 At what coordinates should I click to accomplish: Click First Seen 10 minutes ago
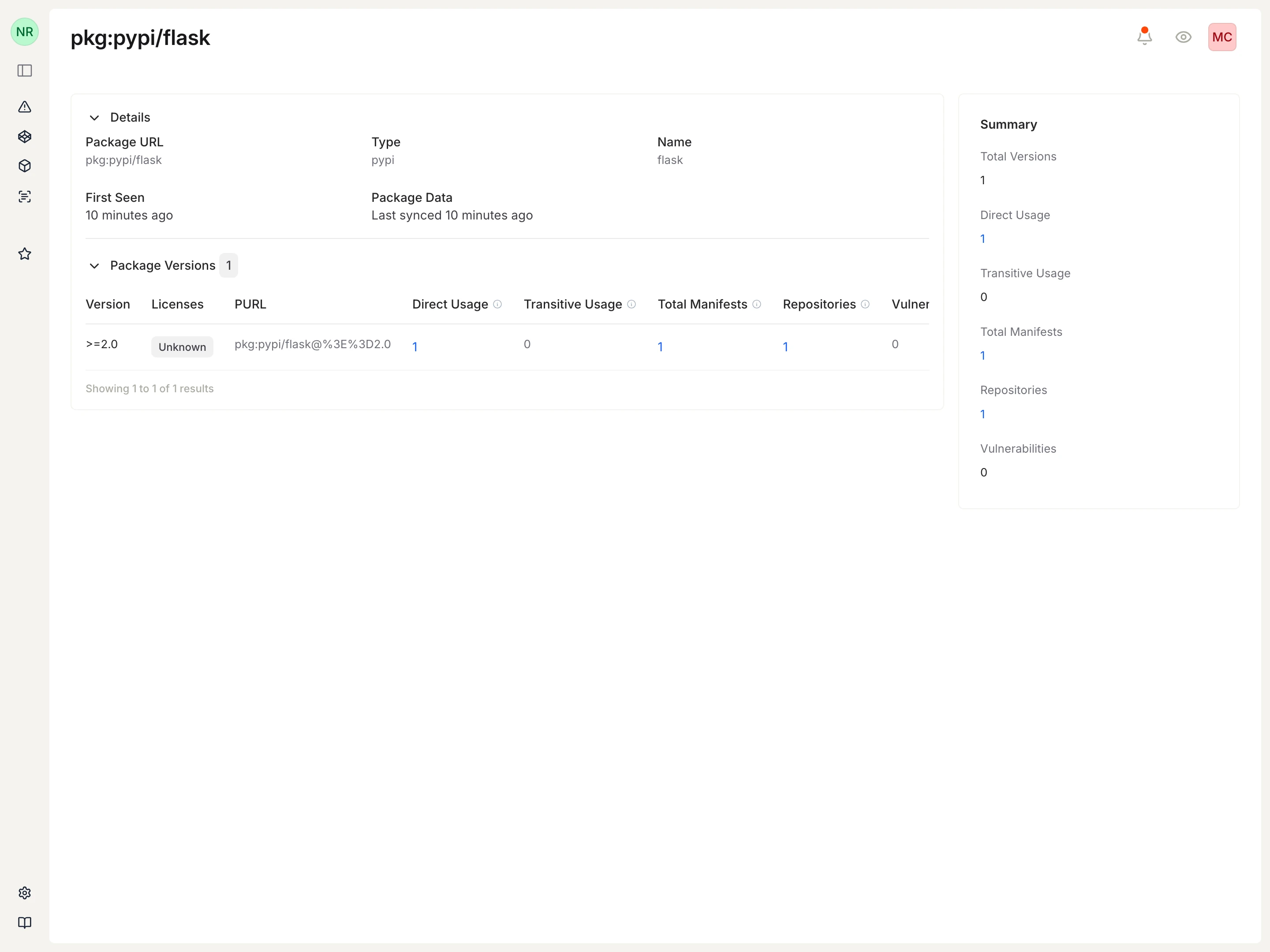click(x=129, y=215)
